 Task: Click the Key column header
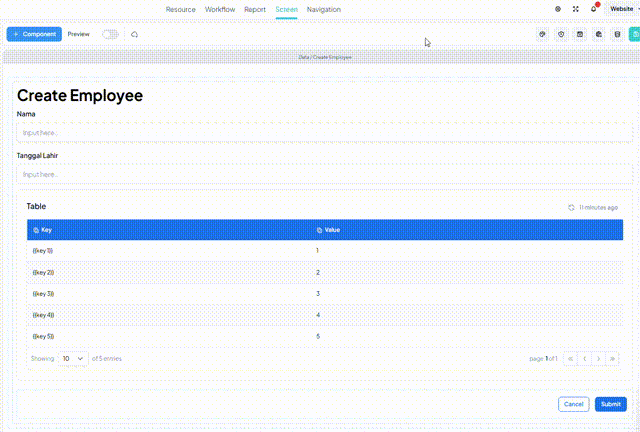pyautogui.click(x=169, y=230)
